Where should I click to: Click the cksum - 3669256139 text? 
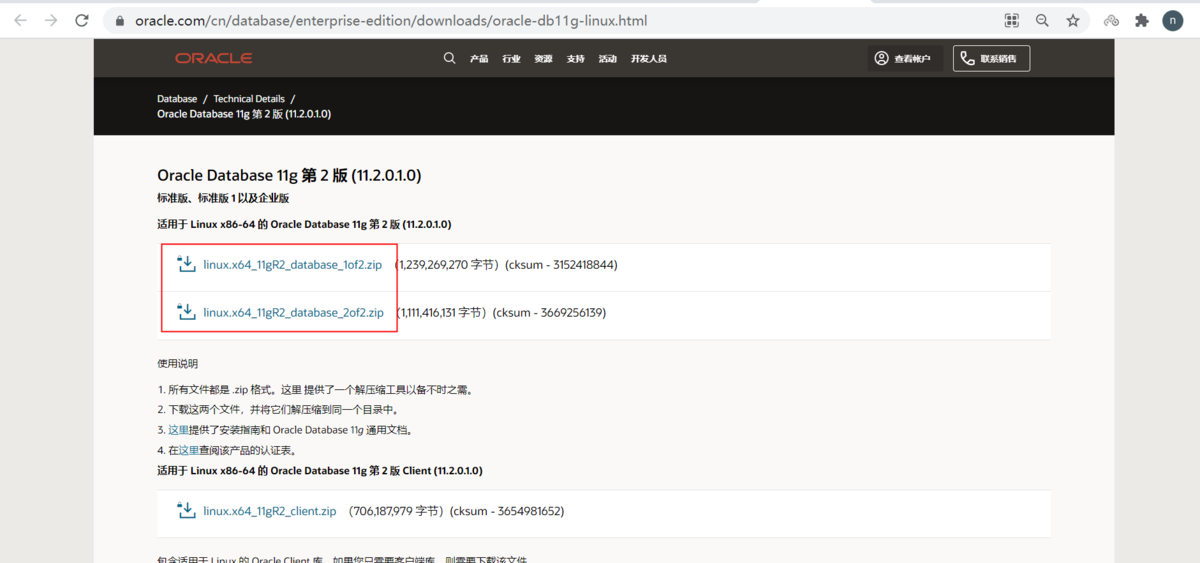(549, 313)
